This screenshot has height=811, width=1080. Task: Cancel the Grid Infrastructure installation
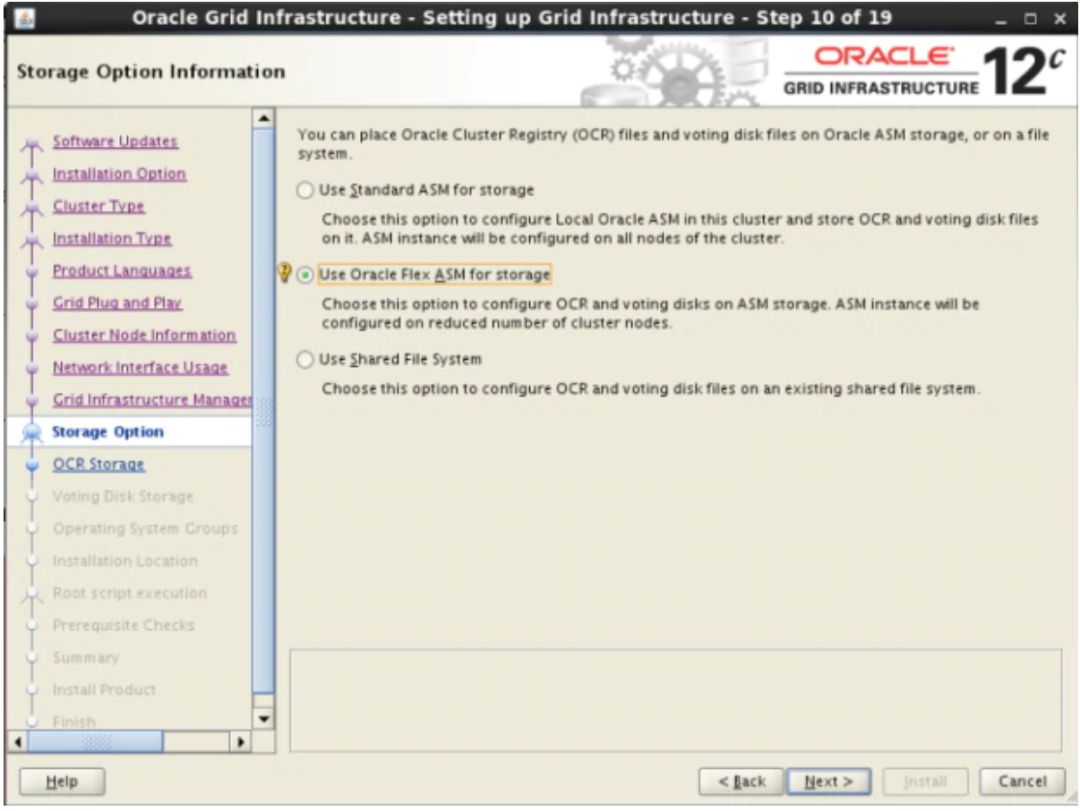[1021, 781]
